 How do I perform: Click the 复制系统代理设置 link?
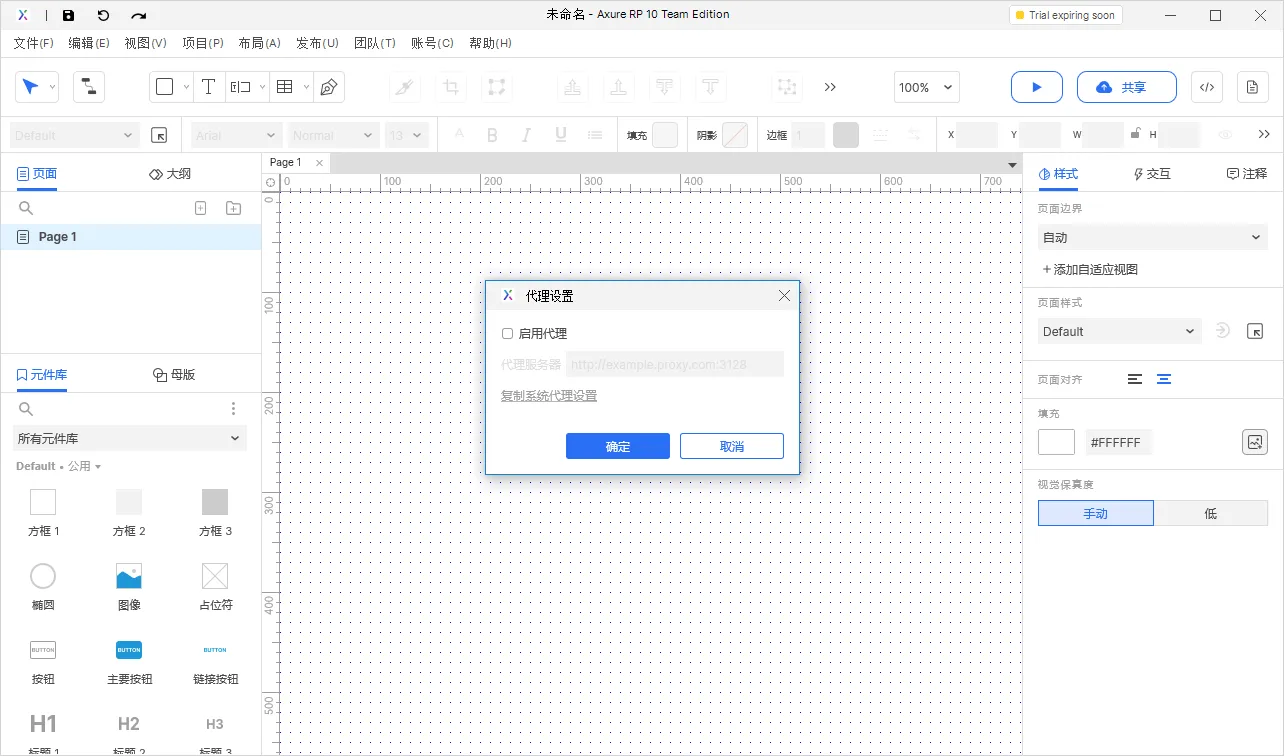click(548, 396)
